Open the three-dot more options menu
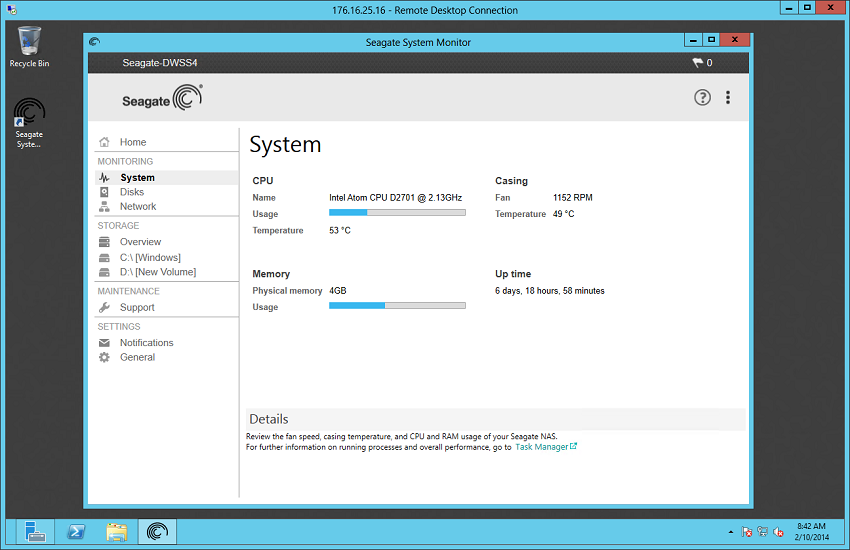This screenshot has width=850, height=550. point(727,98)
